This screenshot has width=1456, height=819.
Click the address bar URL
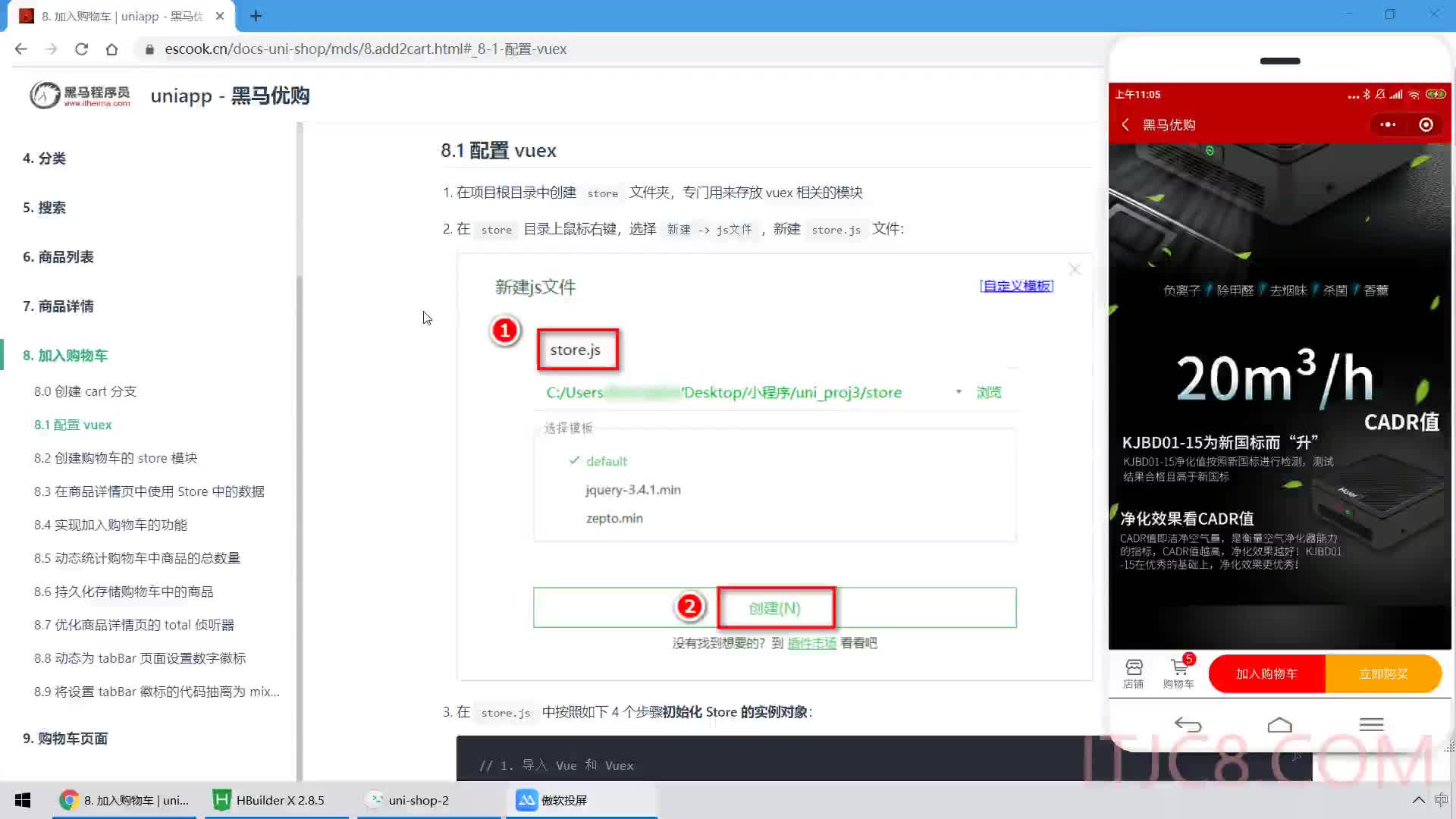[366, 49]
